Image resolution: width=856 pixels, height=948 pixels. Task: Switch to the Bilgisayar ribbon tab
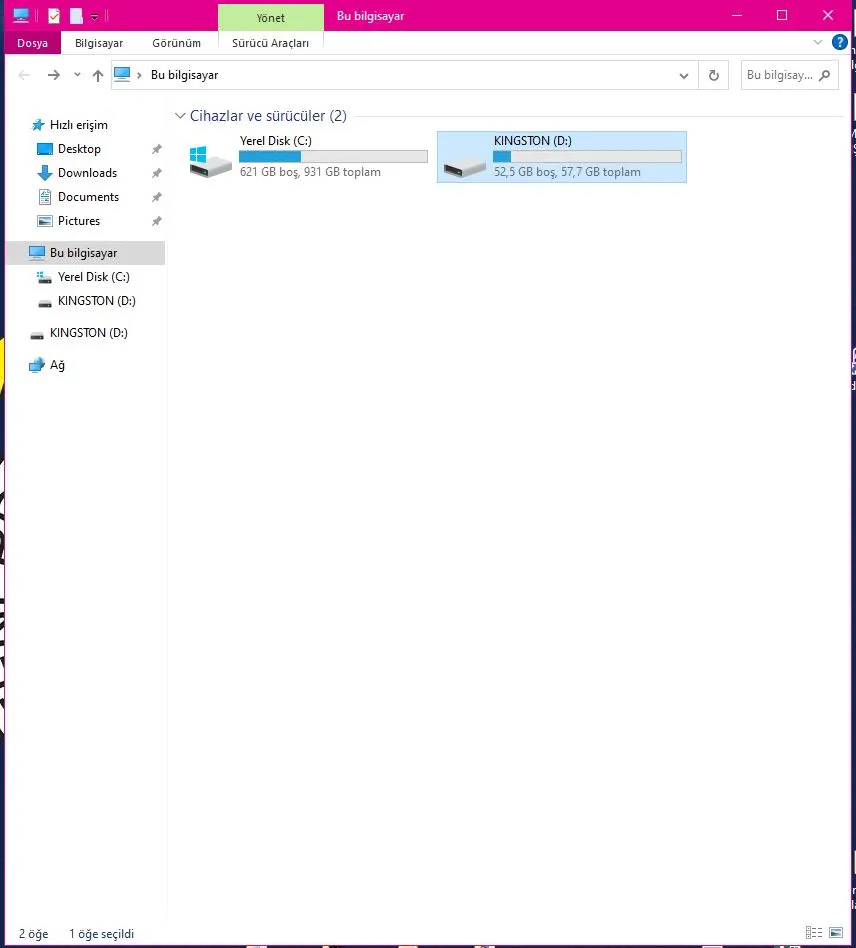[99, 43]
